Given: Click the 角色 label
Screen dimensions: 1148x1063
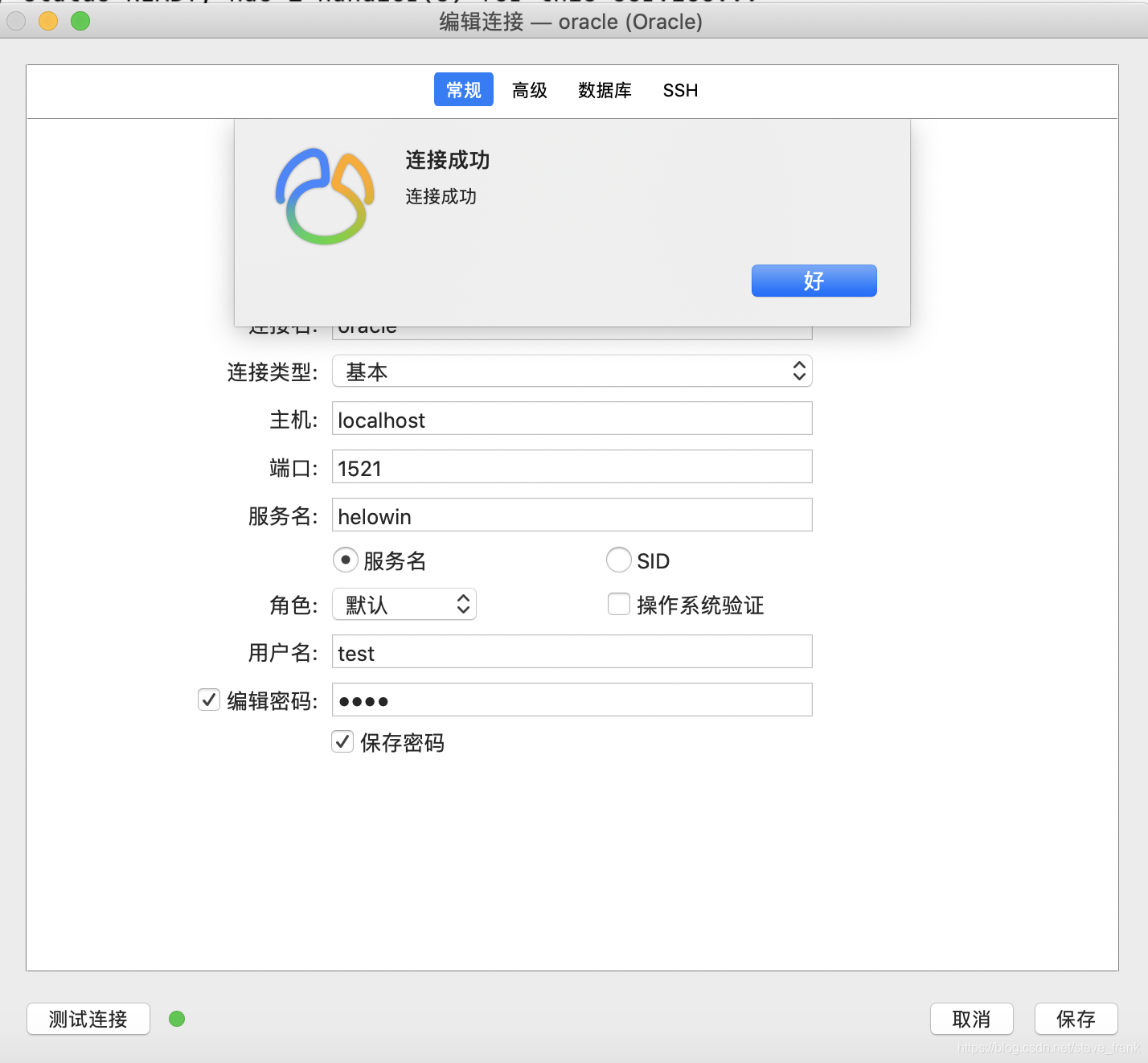Looking at the screenshot, I should coord(294,605).
